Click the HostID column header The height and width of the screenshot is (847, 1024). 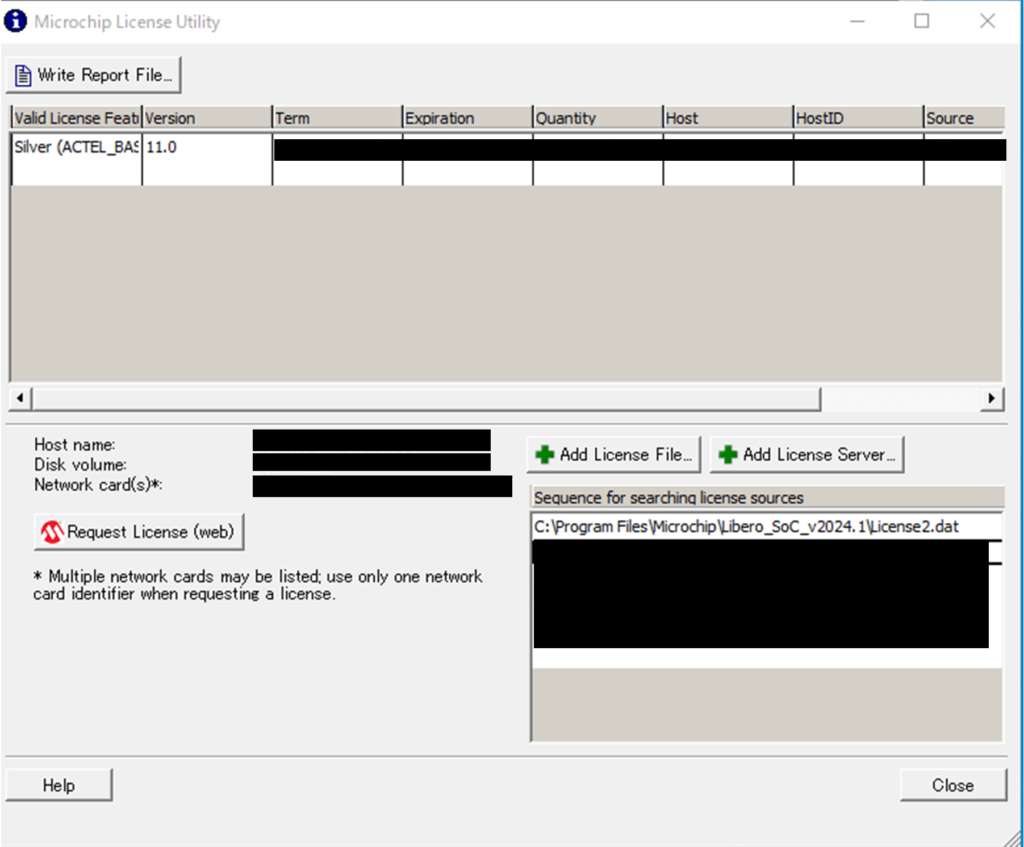tap(856, 118)
